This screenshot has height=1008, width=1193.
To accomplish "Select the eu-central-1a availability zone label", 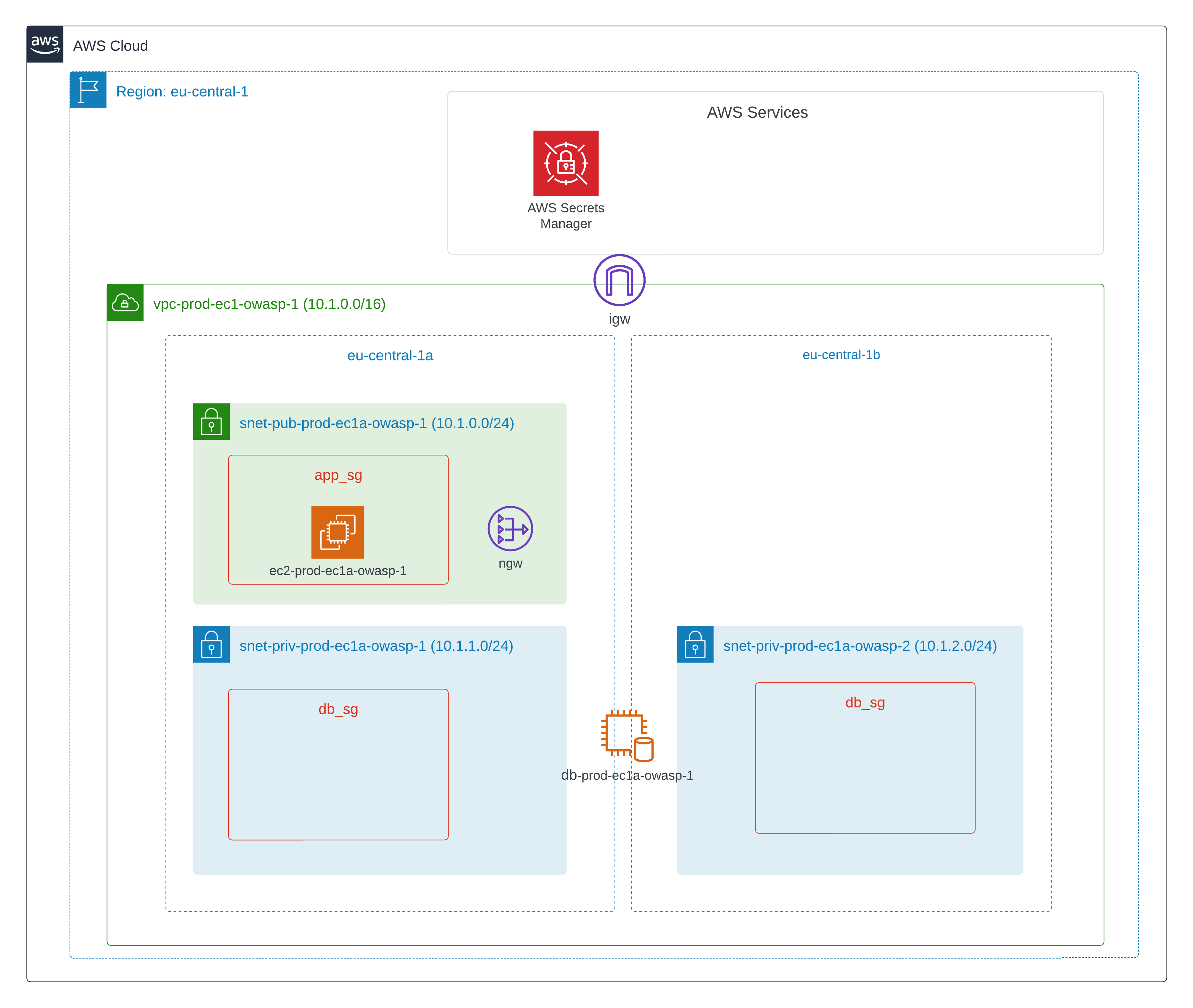I will click(390, 355).
